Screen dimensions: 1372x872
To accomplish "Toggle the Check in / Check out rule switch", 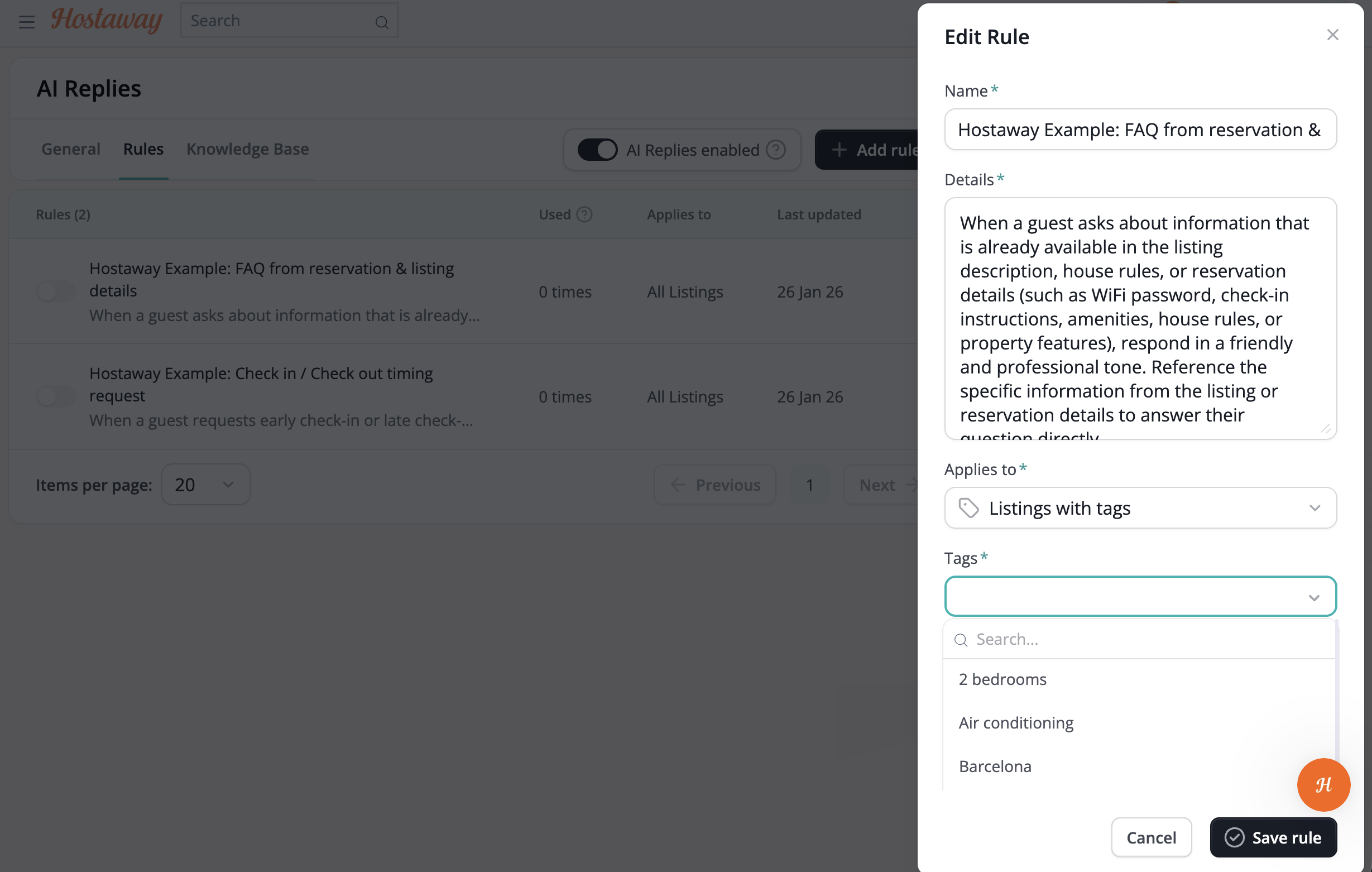I will click(55, 396).
